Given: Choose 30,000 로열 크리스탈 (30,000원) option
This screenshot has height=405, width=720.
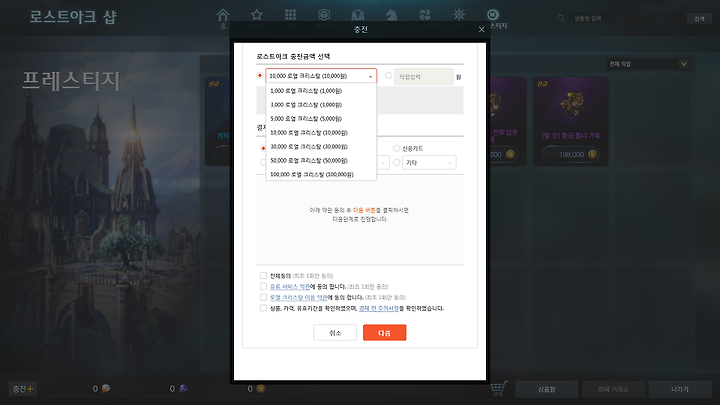Looking at the screenshot, I should (321, 146).
